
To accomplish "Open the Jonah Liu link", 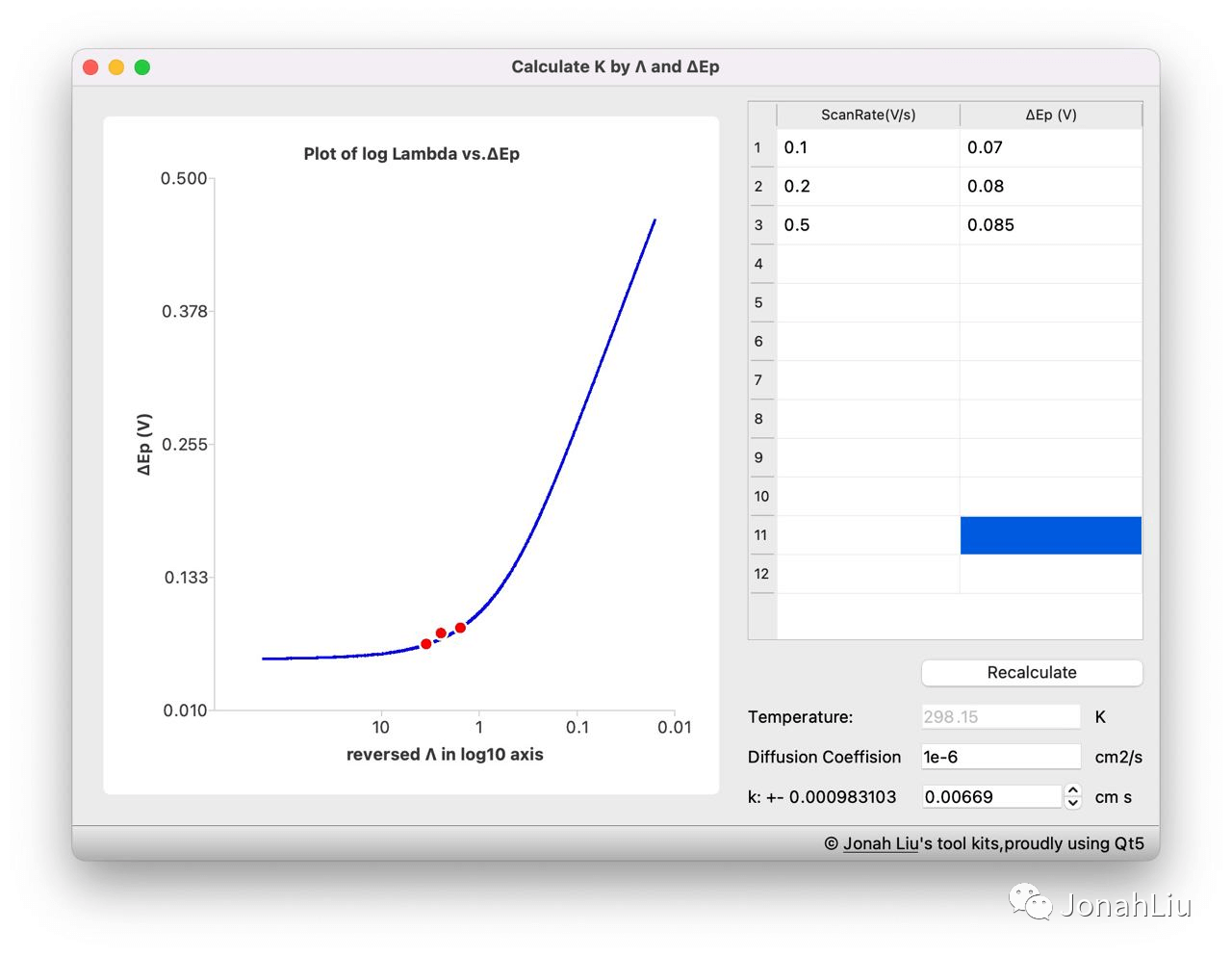I will pyautogui.click(x=880, y=843).
